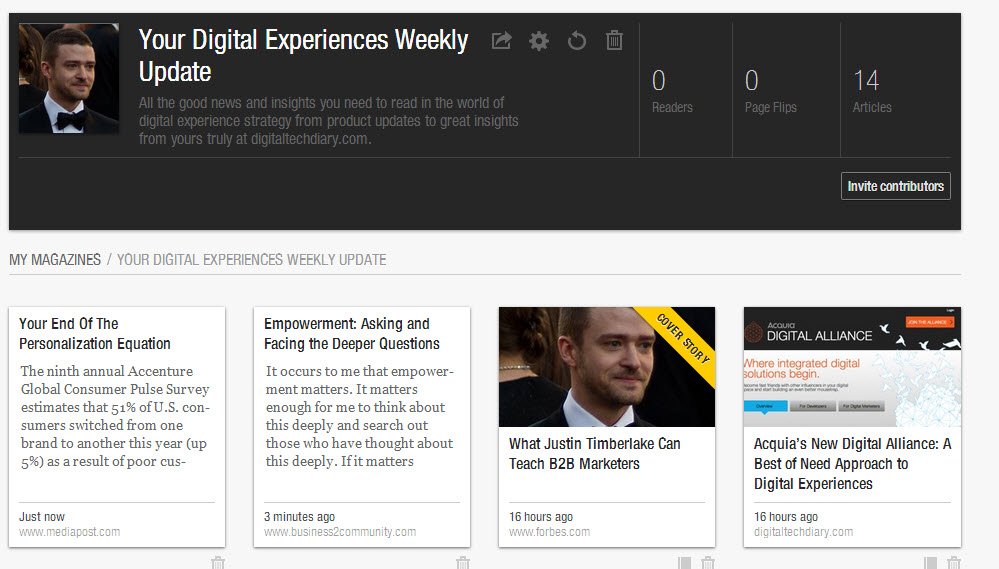The image size is (999, 569).
Task: Click the Acquia Digital Alliance thumbnail
Action: (x=852, y=367)
